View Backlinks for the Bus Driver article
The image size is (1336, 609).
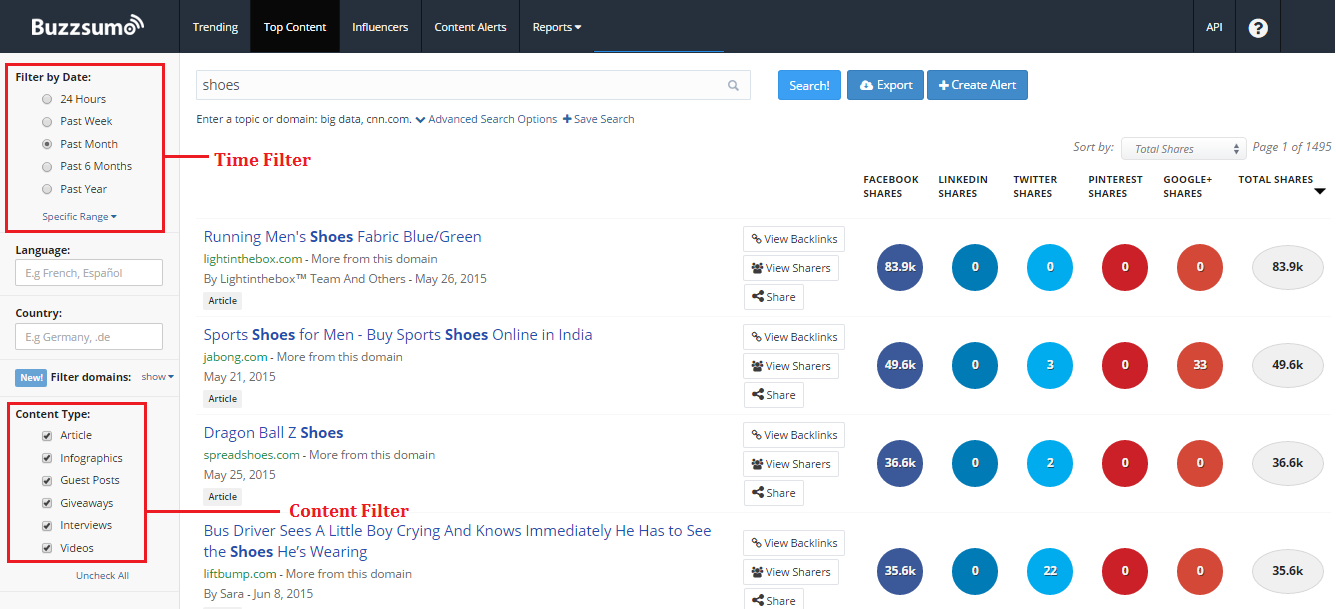click(x=794, y=543)
